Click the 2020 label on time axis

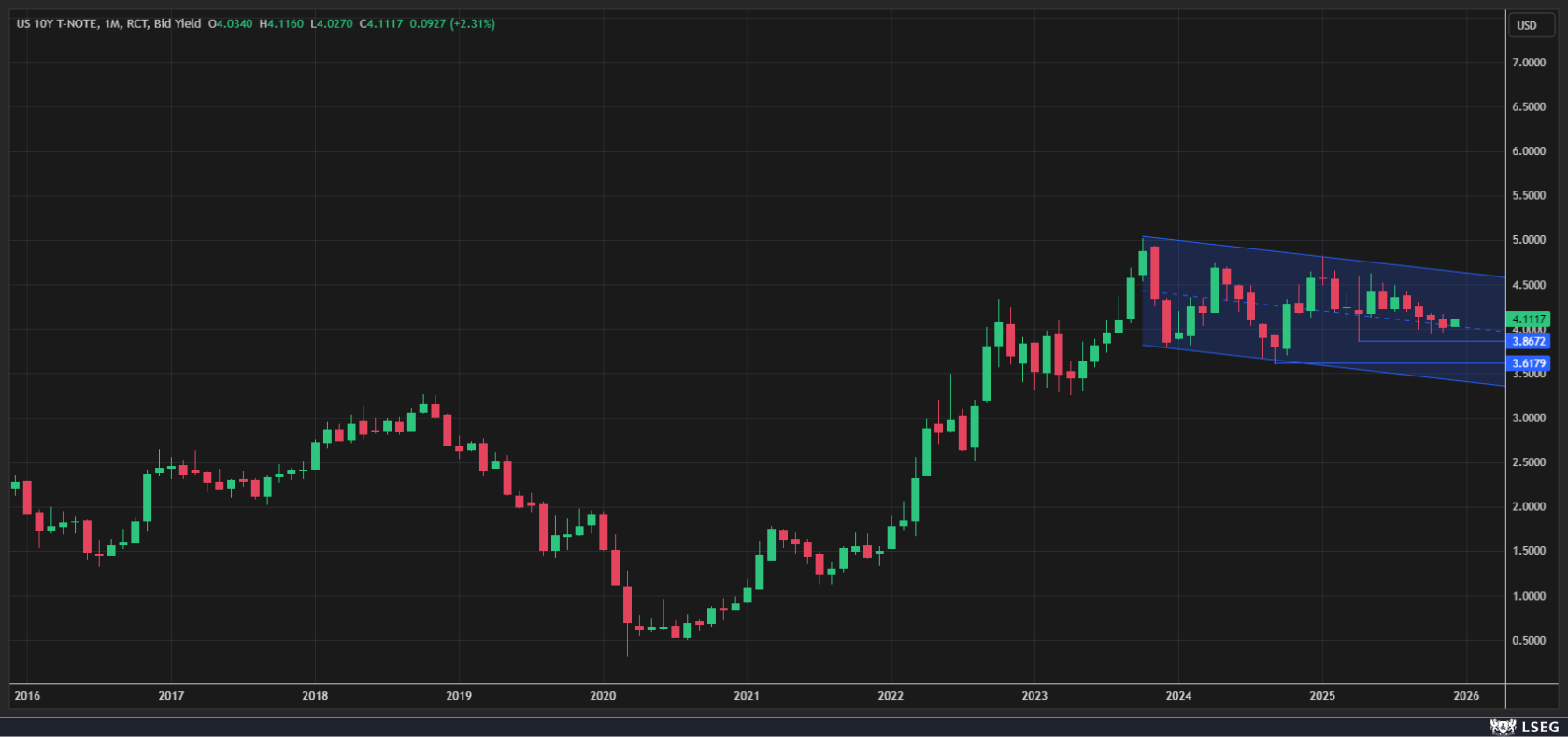(x=603, y=696)
